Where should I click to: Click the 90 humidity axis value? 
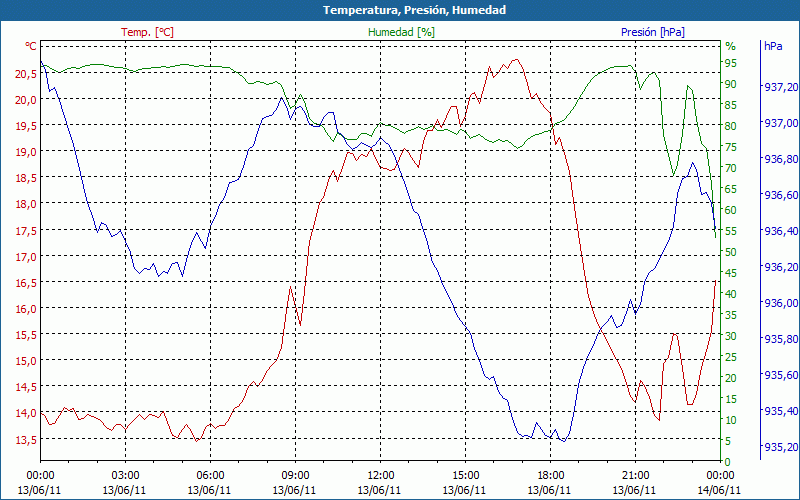tap(731, 84)
